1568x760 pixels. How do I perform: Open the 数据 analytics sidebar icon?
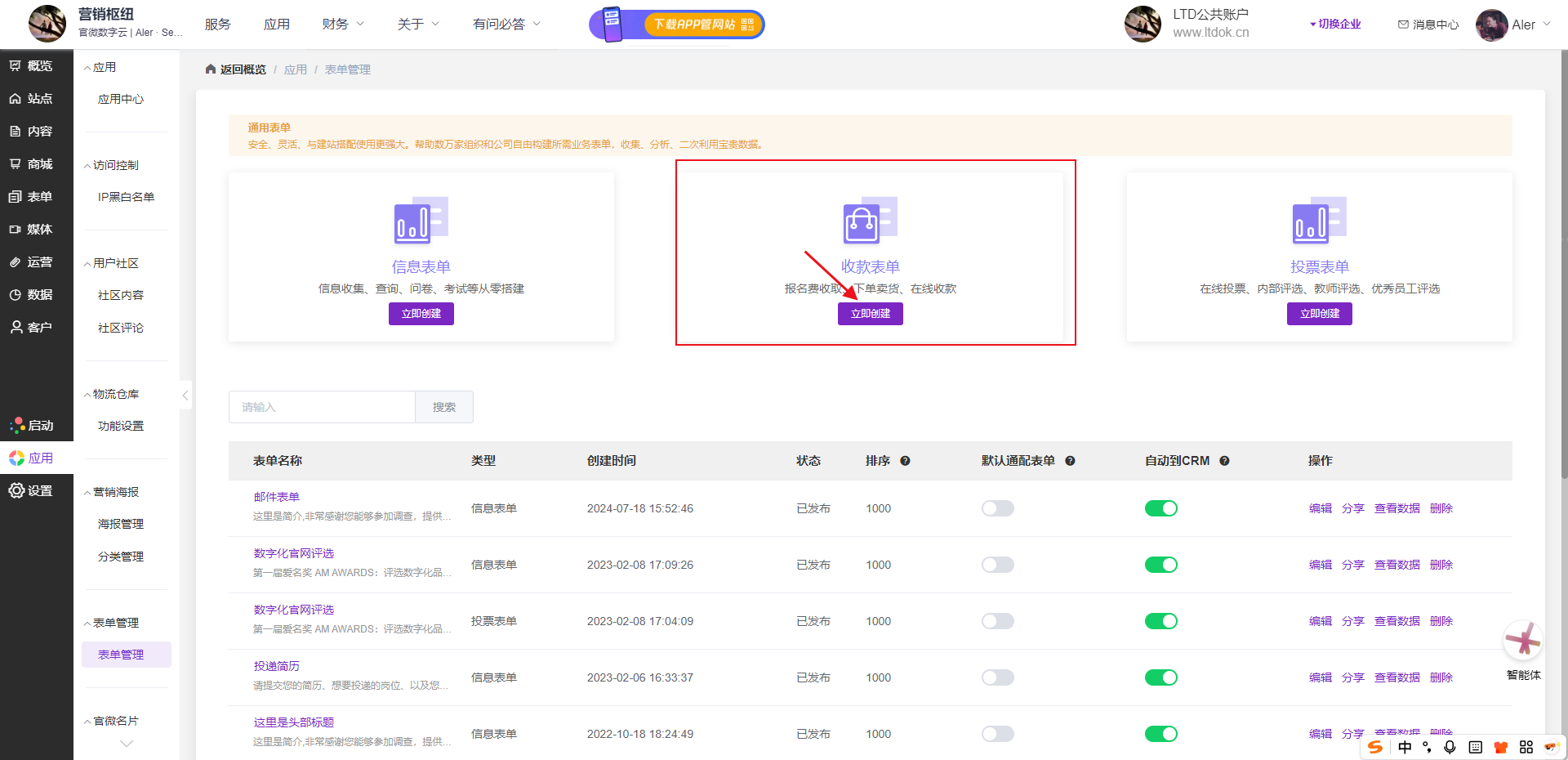click(x=16, y=295)
